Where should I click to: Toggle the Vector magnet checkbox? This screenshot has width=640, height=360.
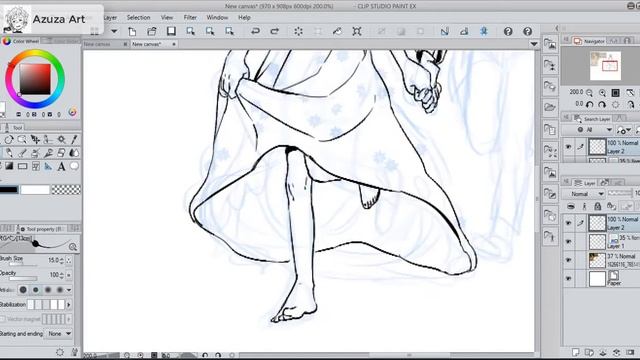pos(3,319)
